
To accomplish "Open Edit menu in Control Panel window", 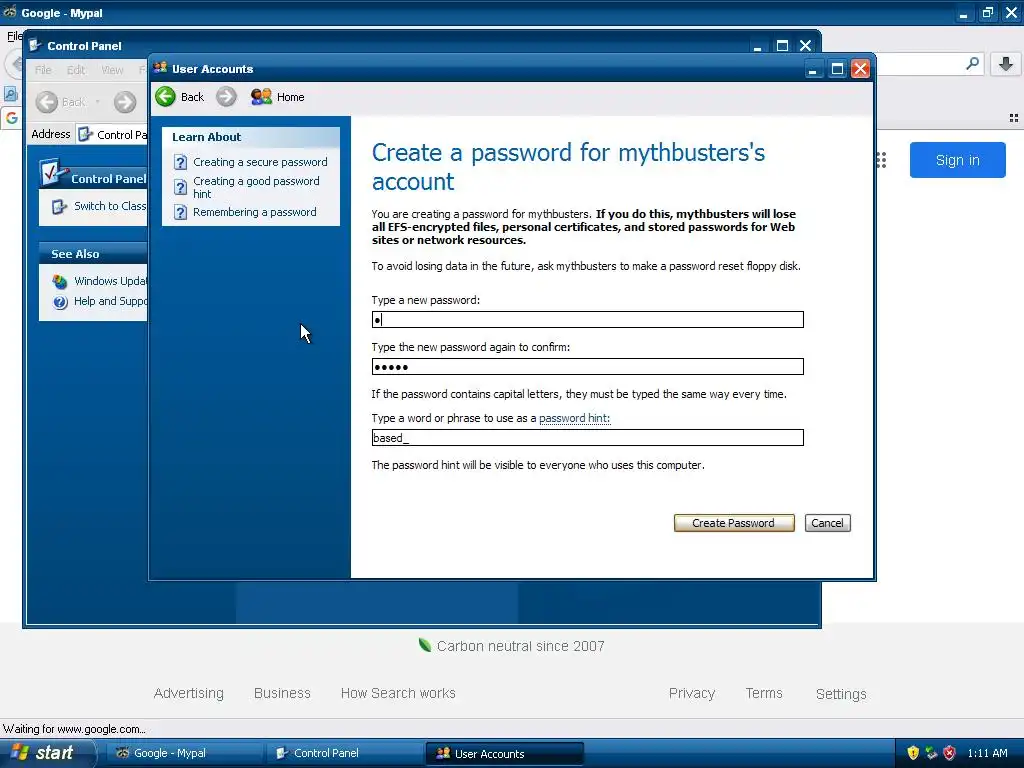I will (x=76, y=70).
